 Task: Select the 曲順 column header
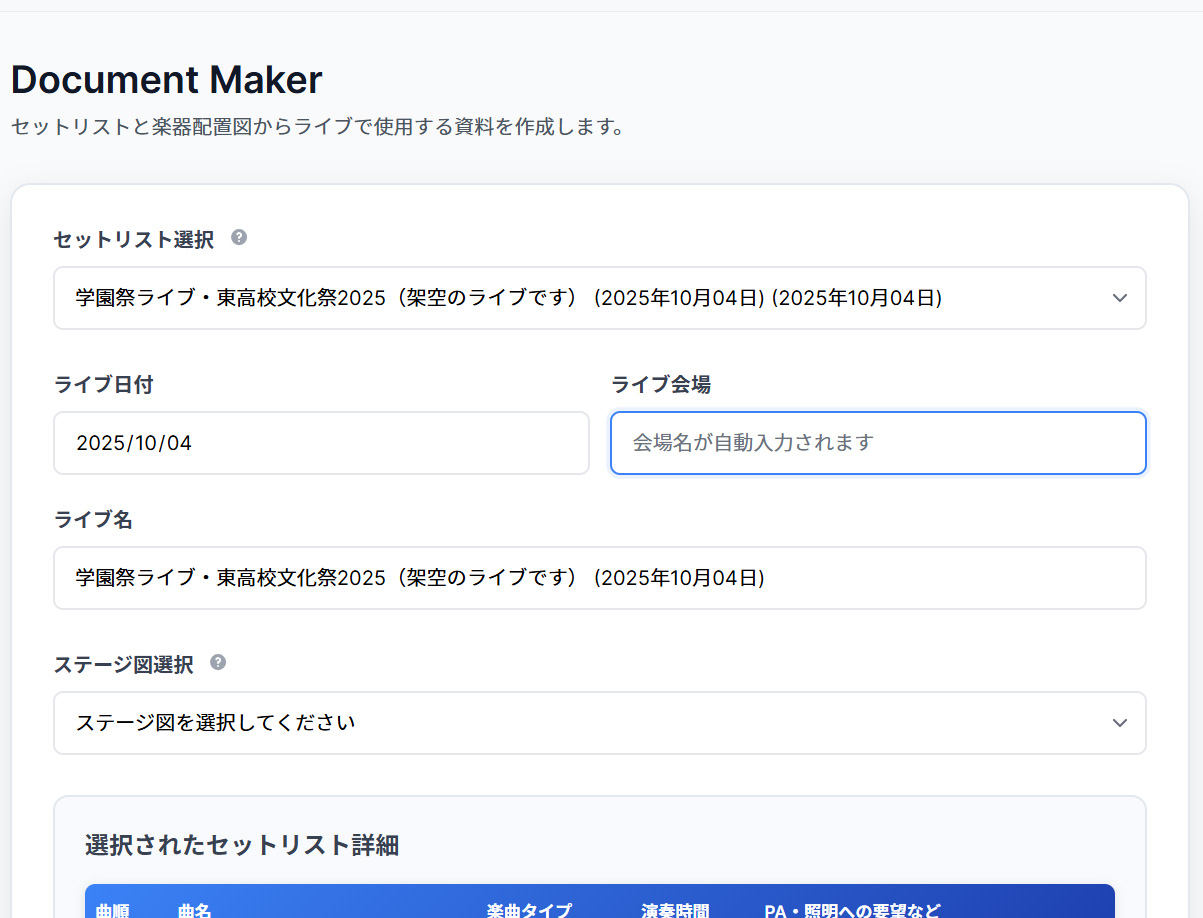113,910
